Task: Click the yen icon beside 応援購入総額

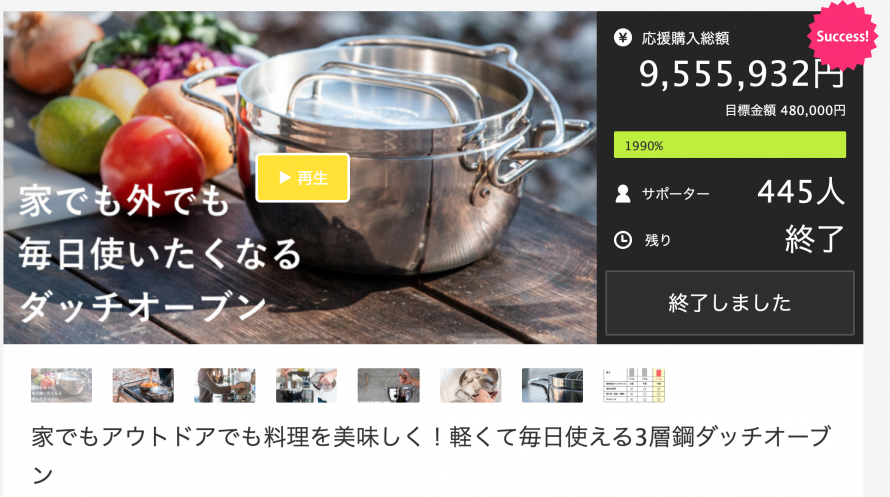Action: click(623, 38)
